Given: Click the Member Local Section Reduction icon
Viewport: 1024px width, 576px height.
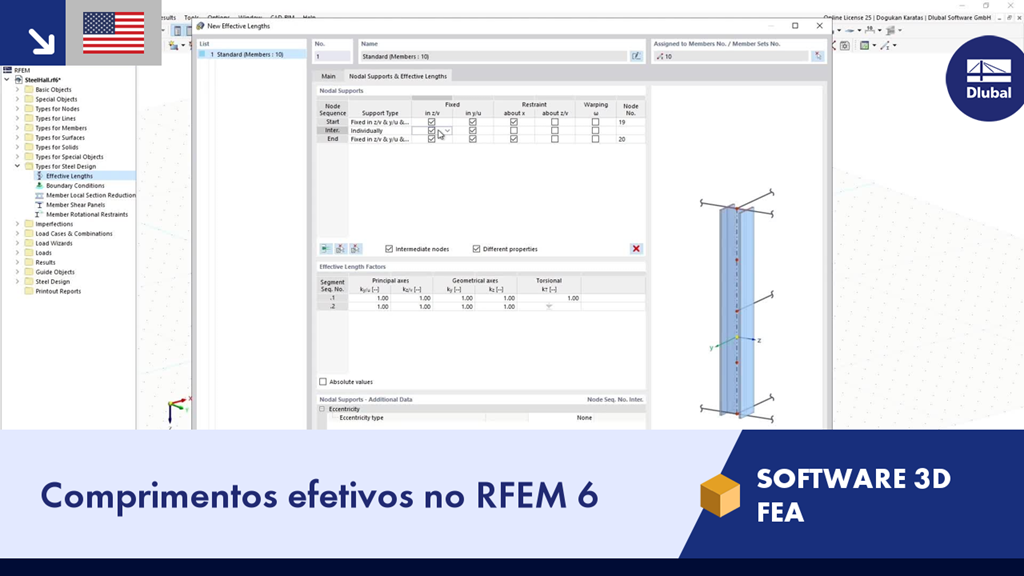Looking at the screenshot, I should [39, 195].
